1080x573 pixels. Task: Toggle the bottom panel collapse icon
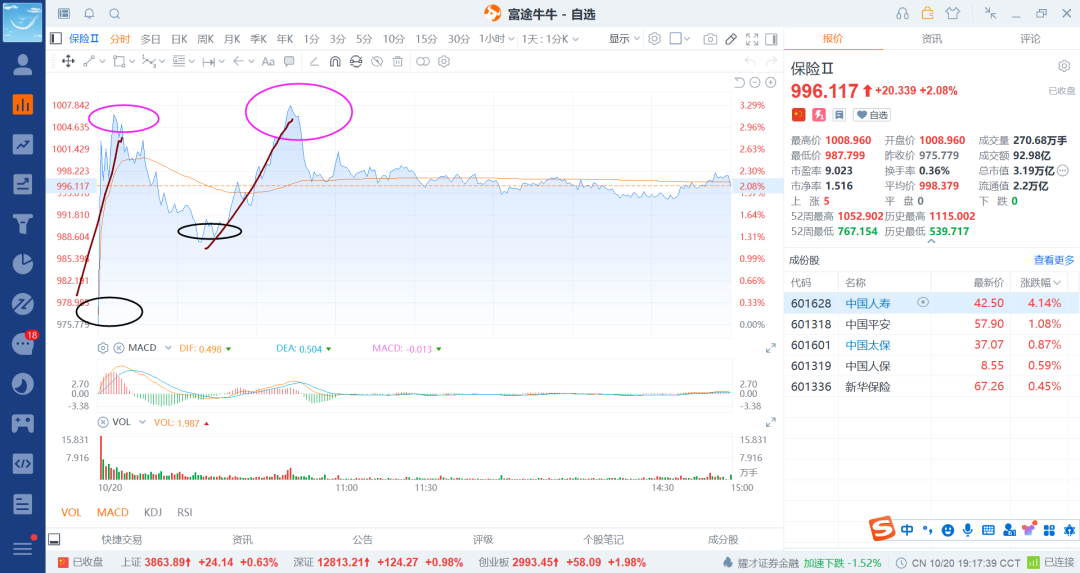54,539
